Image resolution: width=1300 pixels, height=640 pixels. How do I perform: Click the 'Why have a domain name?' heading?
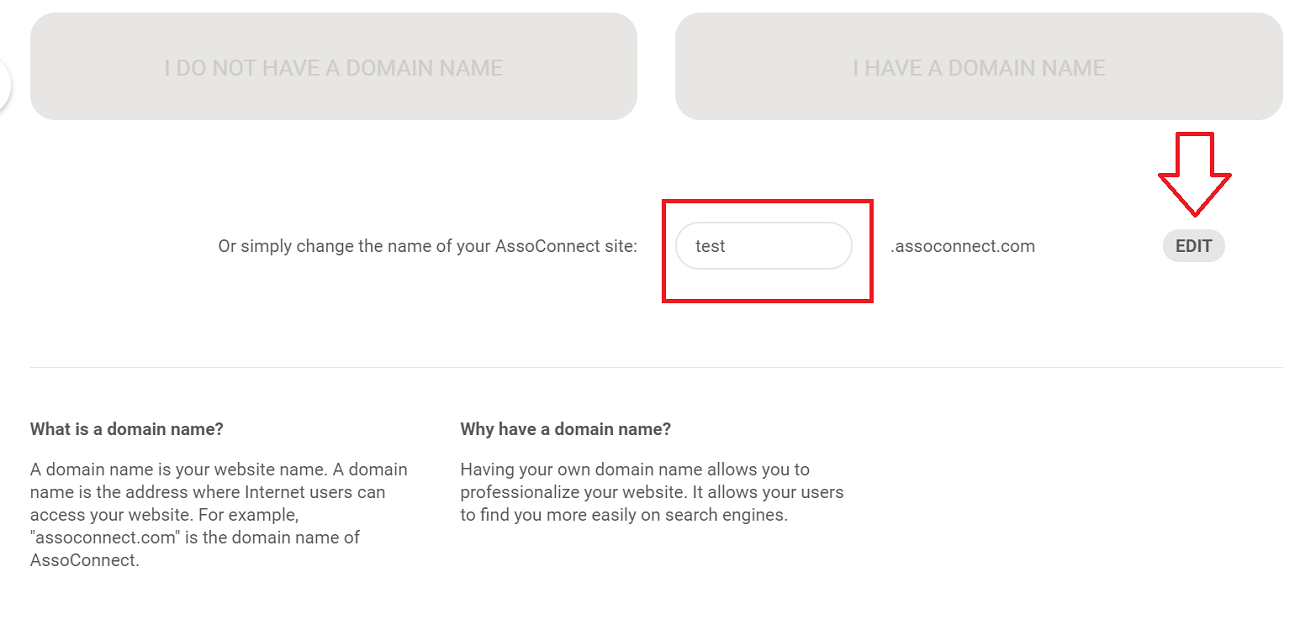(565, 428)
